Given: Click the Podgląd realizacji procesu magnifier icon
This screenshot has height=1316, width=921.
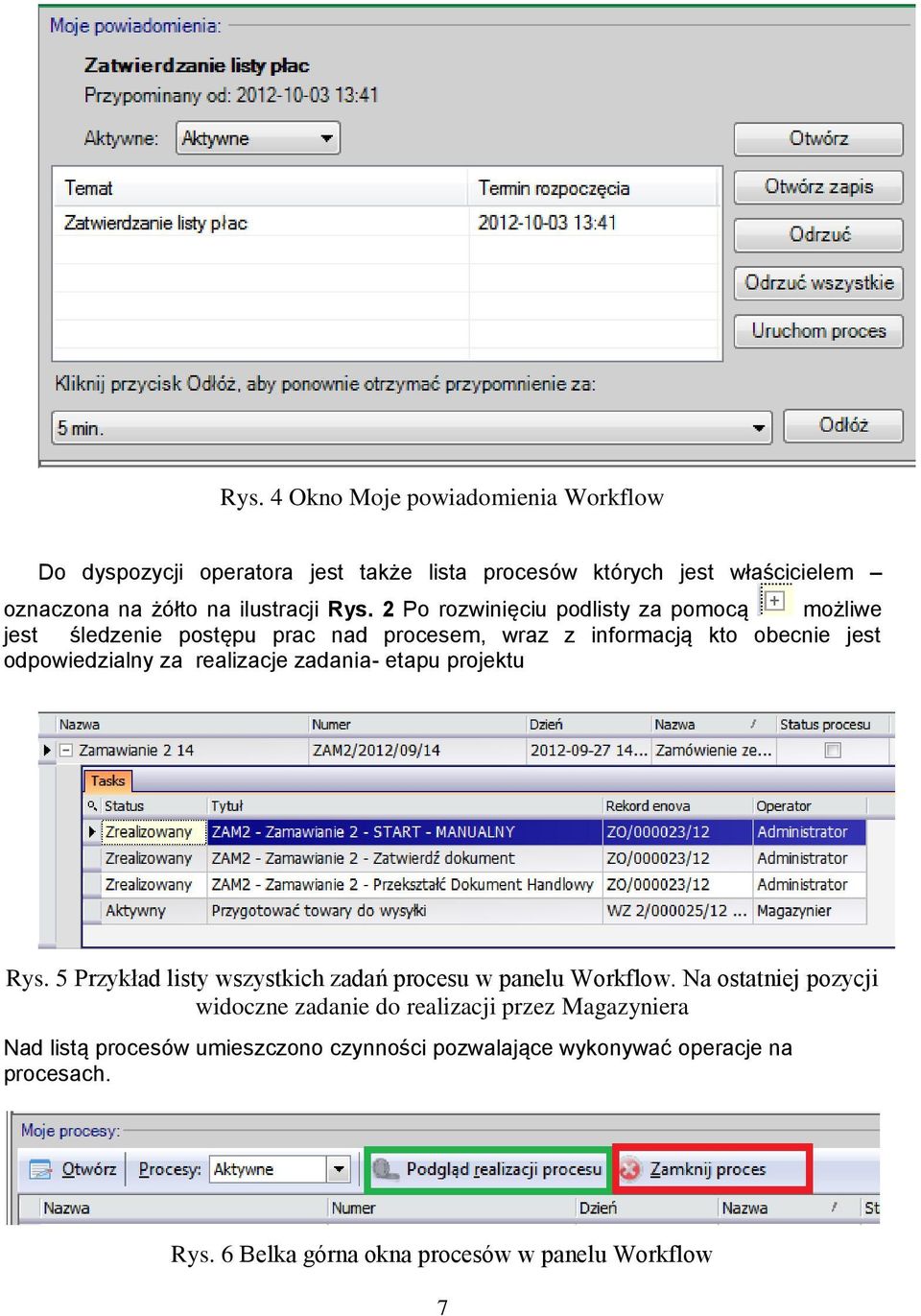Looking at the screenshot, I should (x=386, y=1169).
